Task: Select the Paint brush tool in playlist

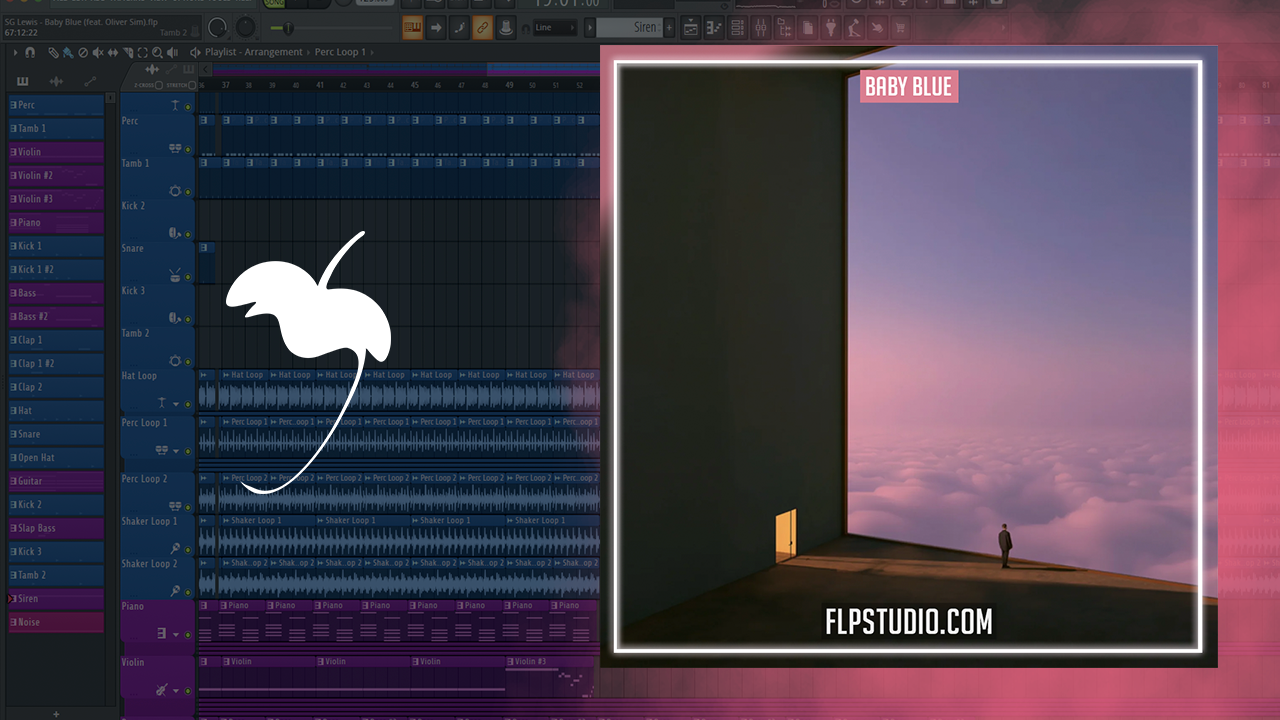Action: 67,52
